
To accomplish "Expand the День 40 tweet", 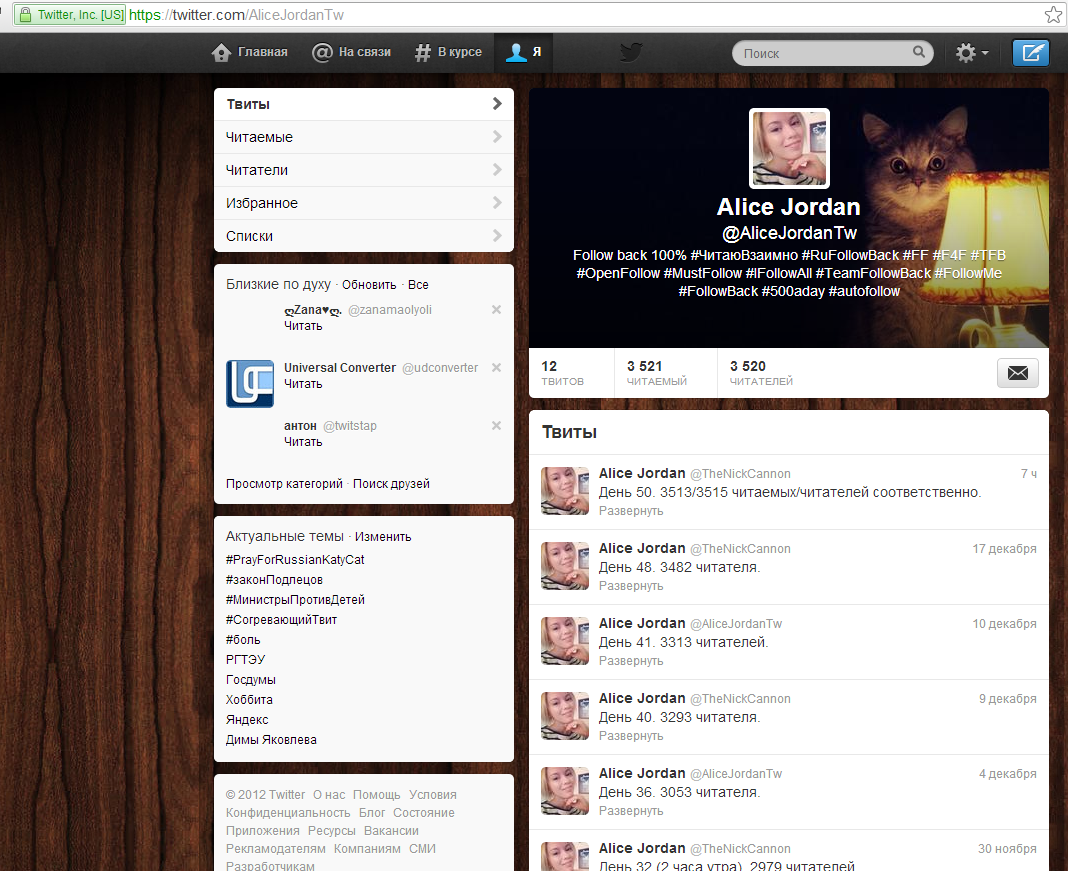I will pyautogui.click(x=631, y=735).
